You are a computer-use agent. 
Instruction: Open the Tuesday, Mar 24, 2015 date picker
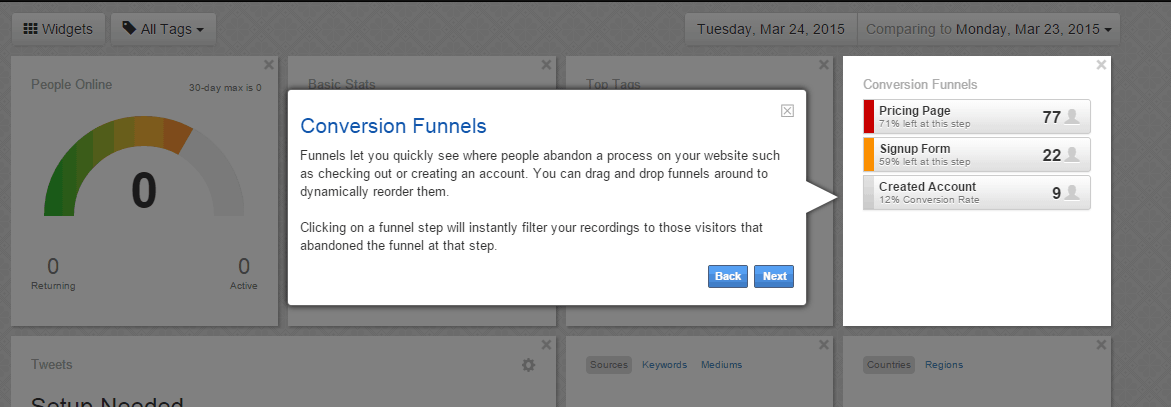tap(770, 29)
